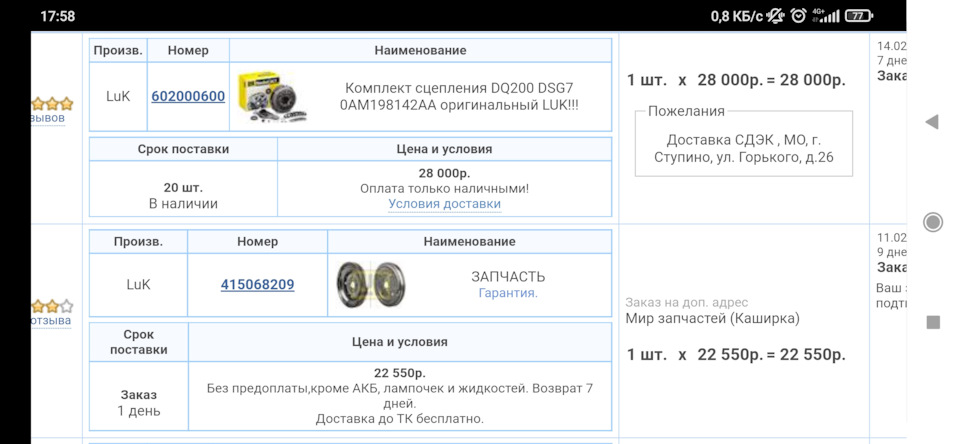Open part number 415068209 link
960x444 pixels.
257,285
